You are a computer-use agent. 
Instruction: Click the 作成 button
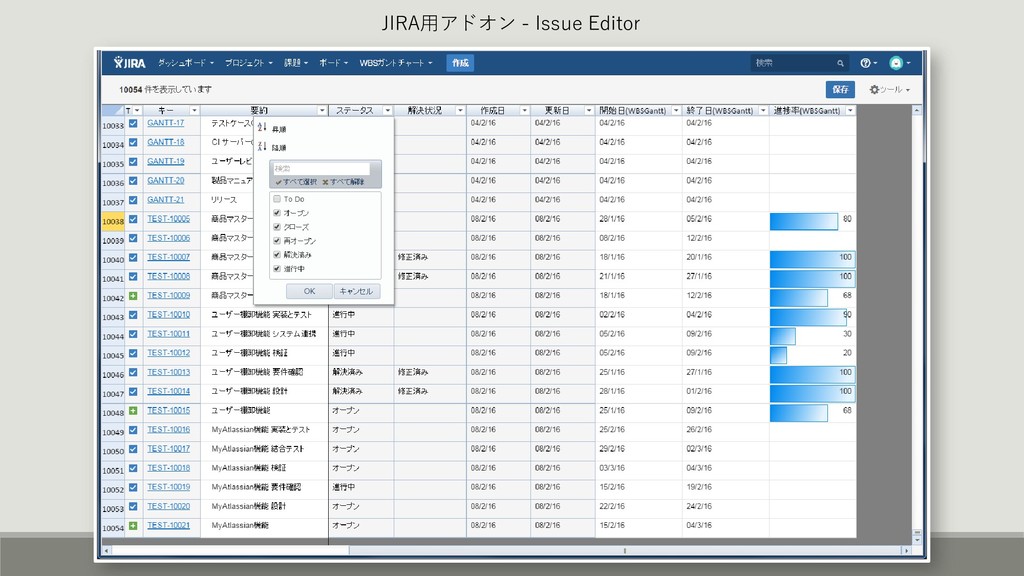pyautogui.click(x=460, y=63)
